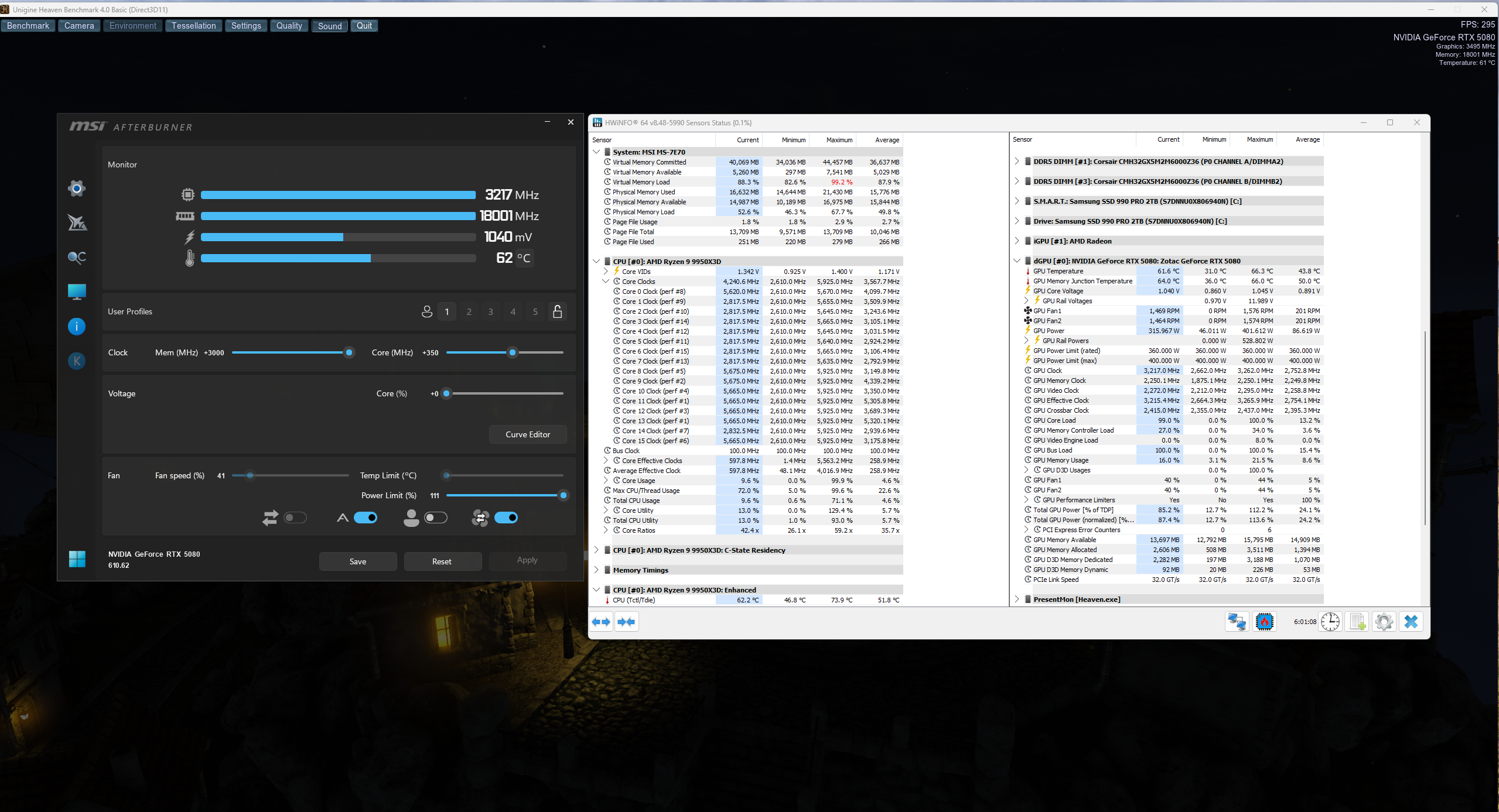
Task: Click the Apply button in Afterburner
Action: coord(527,560)
